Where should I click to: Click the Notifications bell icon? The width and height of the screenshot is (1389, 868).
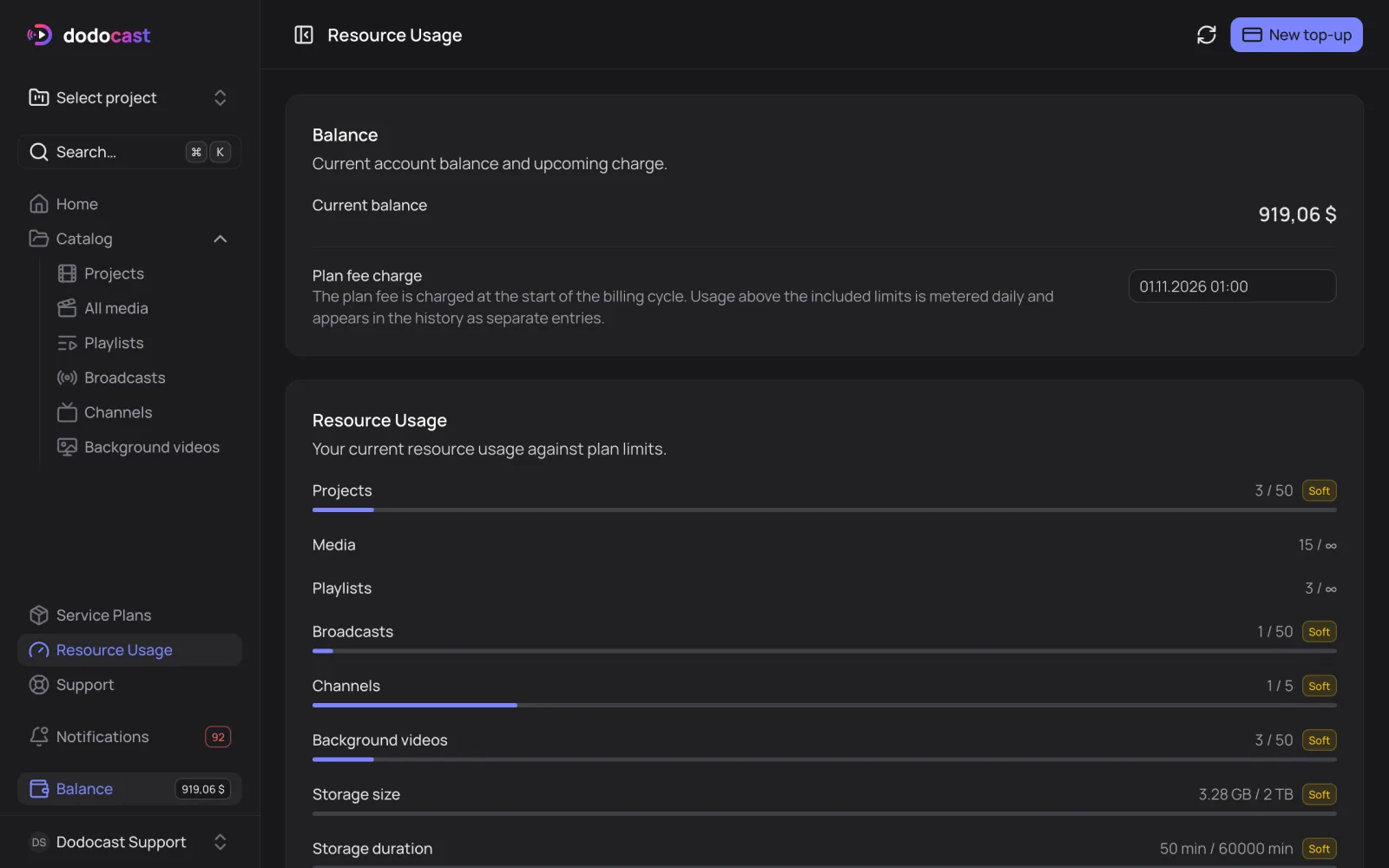[x=38, y=737]
